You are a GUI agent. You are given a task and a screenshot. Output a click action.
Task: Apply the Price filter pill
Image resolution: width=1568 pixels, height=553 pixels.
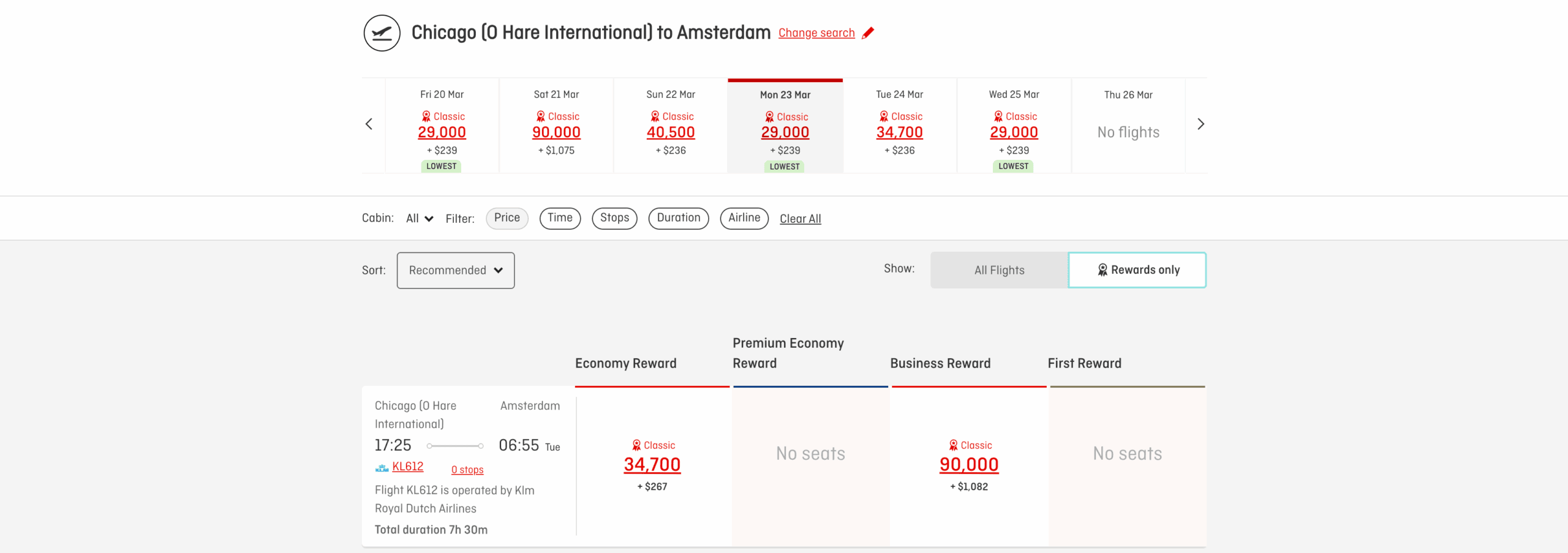tap(507, 218)
